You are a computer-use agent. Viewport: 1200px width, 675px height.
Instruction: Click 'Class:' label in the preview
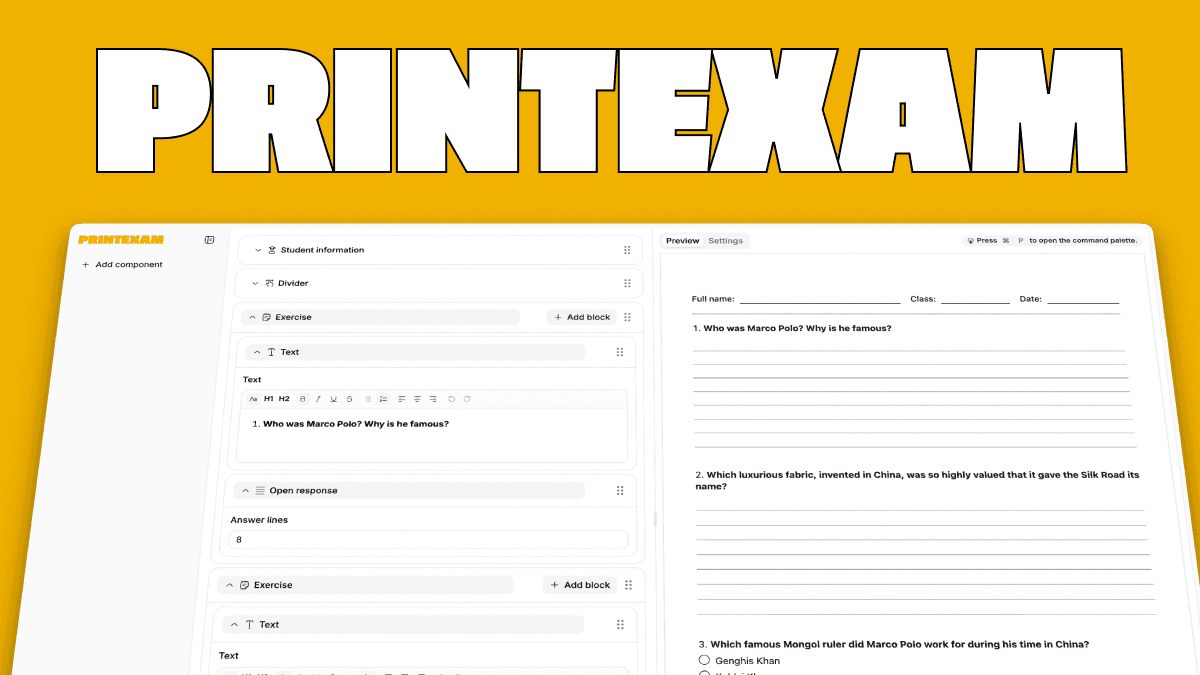click(x=922, y=299)
